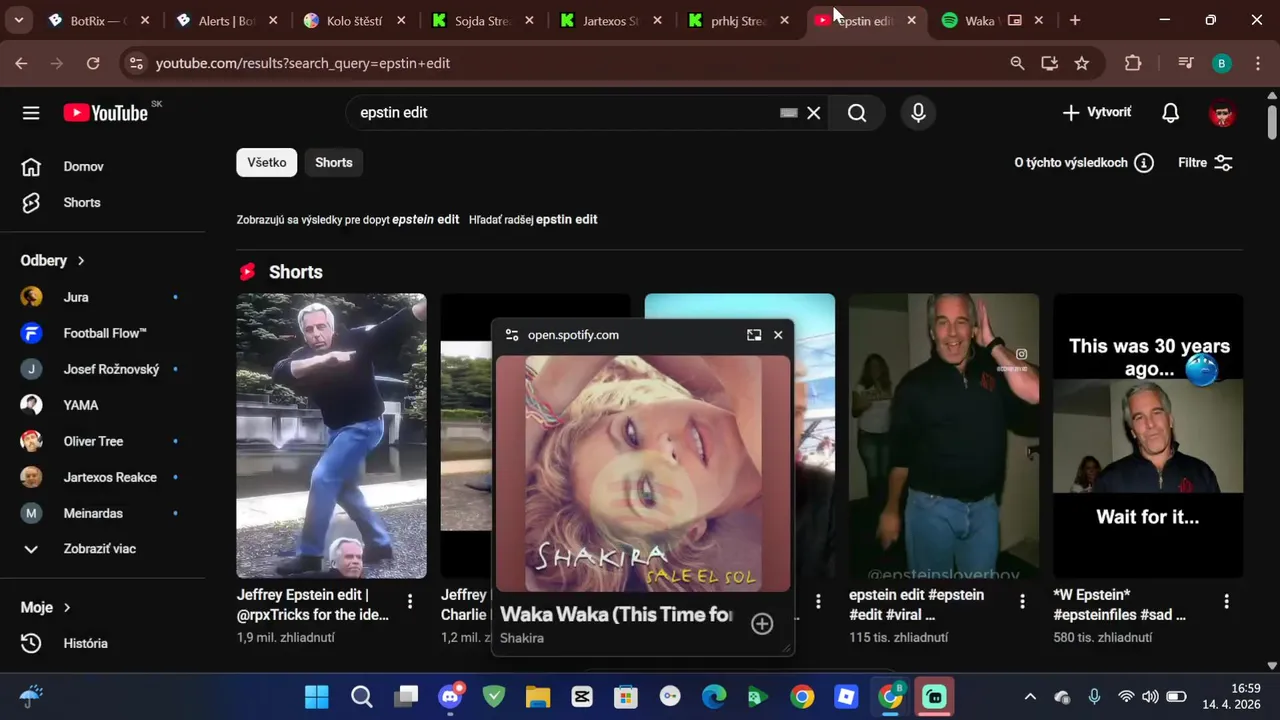Open Filtre search filters
Screen dimensions: 1280x720
[x=1205, y=163]
